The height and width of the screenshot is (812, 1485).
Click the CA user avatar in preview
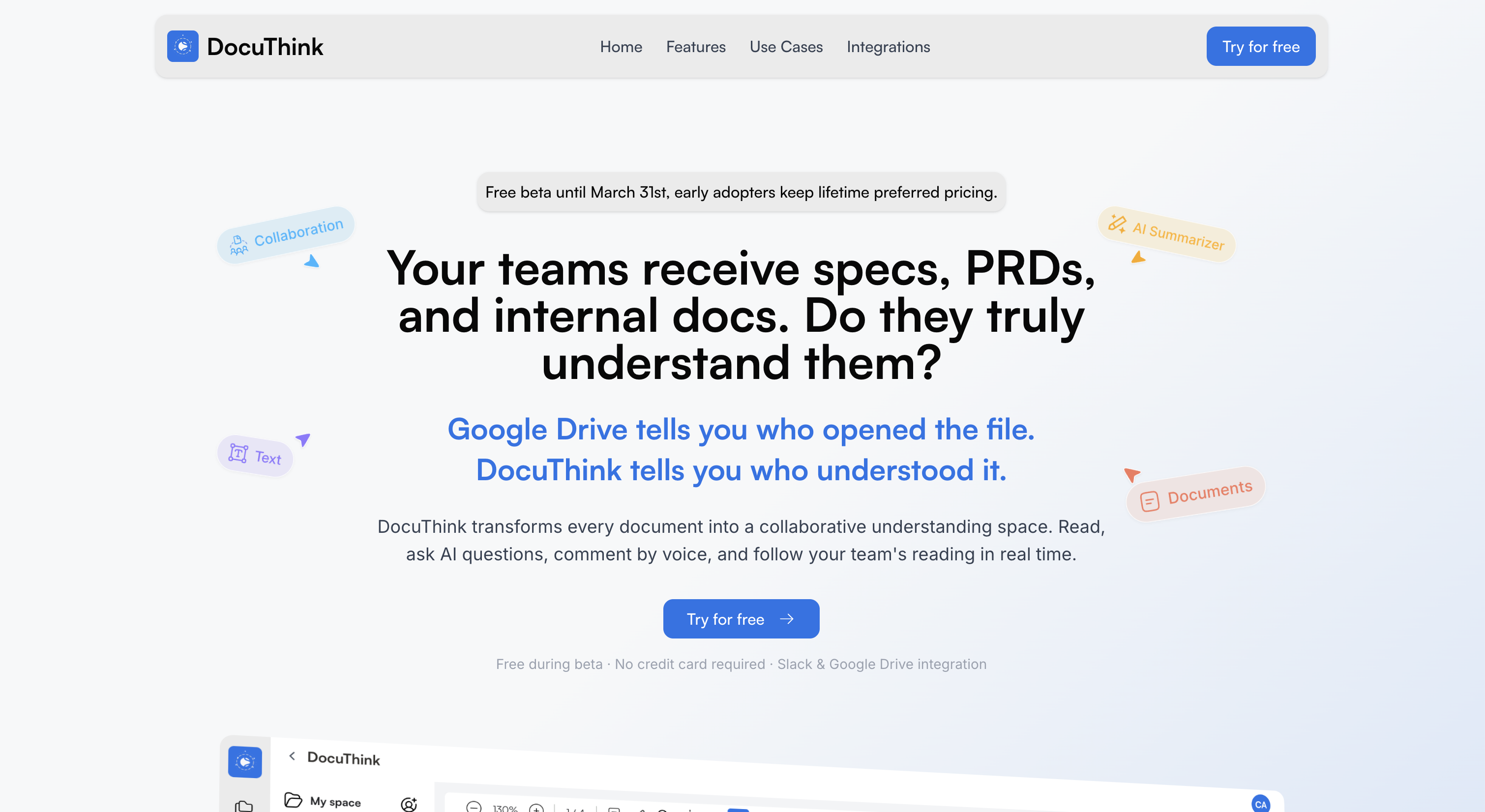1261,804
